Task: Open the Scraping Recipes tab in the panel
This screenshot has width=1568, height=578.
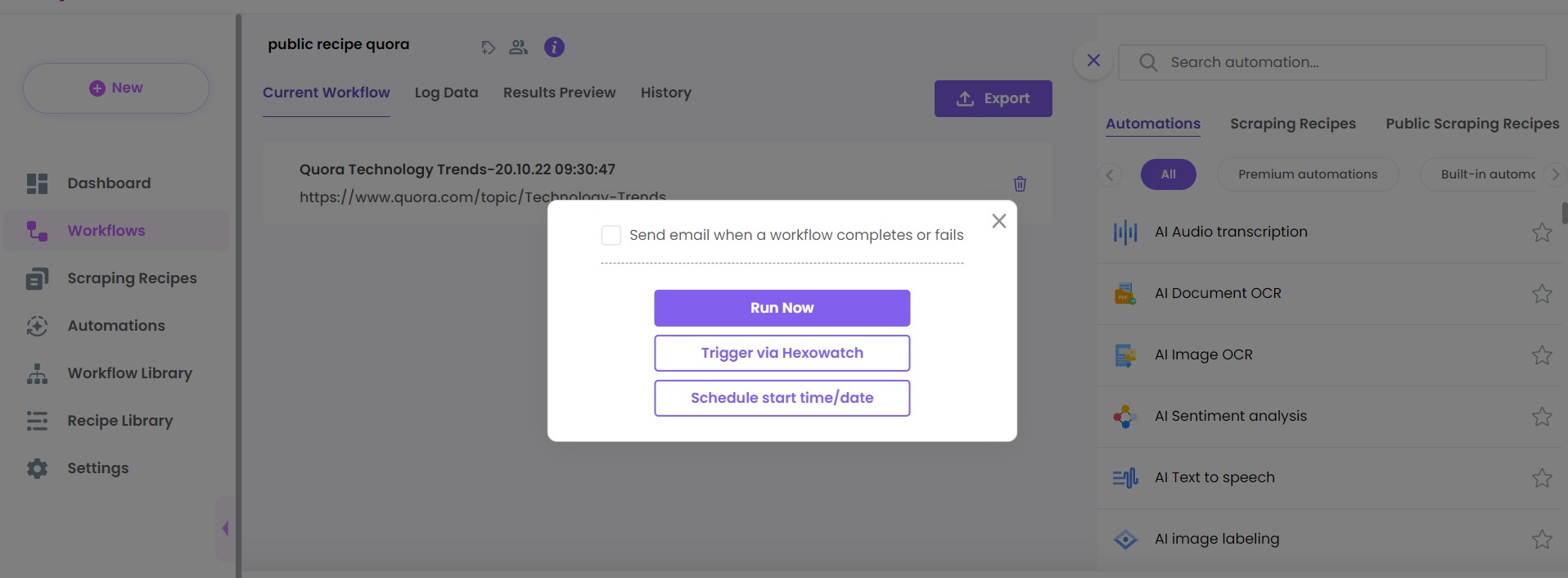Action: click(x=1293, y=124)
